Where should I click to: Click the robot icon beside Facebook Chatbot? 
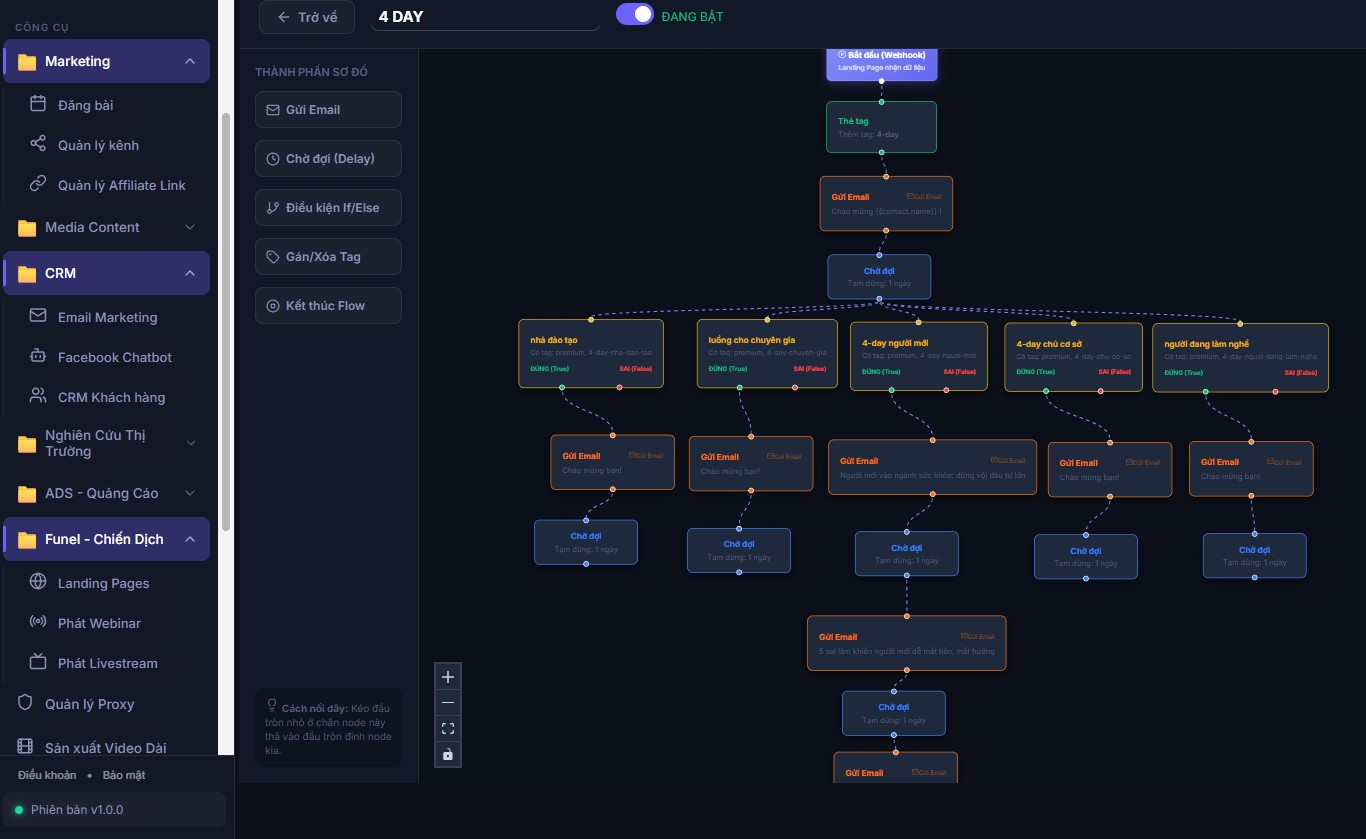[38, 356]
